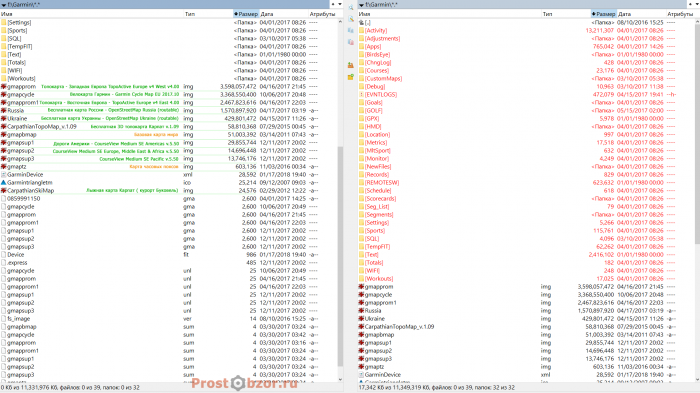The width and height of the screenshot is (700, 393).
Task: Sort the left panel by the Размер column
Action: pos(246,14)
